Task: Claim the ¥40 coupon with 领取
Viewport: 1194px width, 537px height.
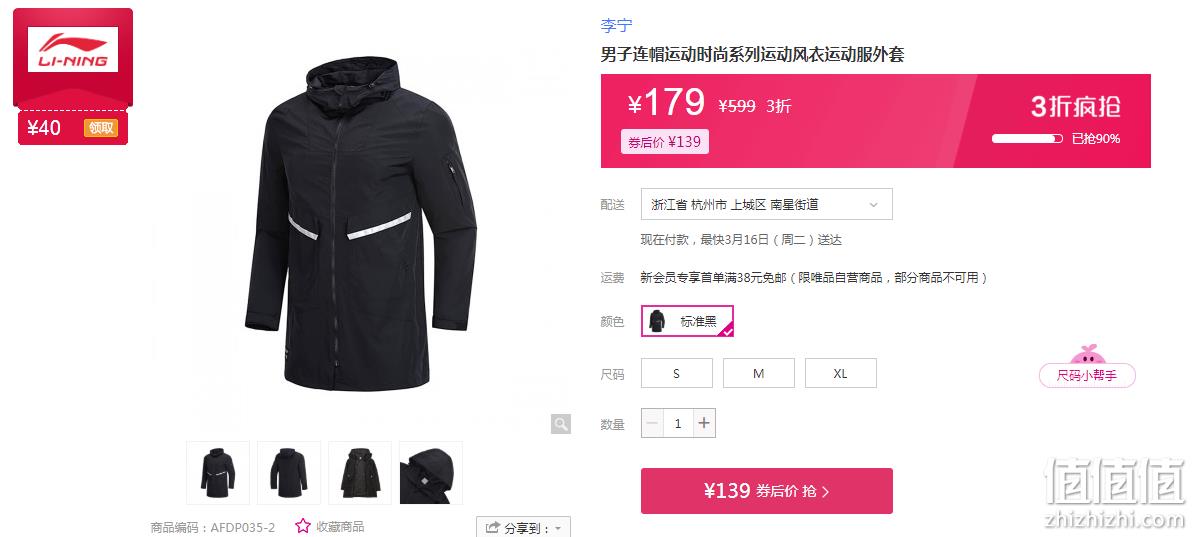Action: pyautogui.click(x=101, y=128)
